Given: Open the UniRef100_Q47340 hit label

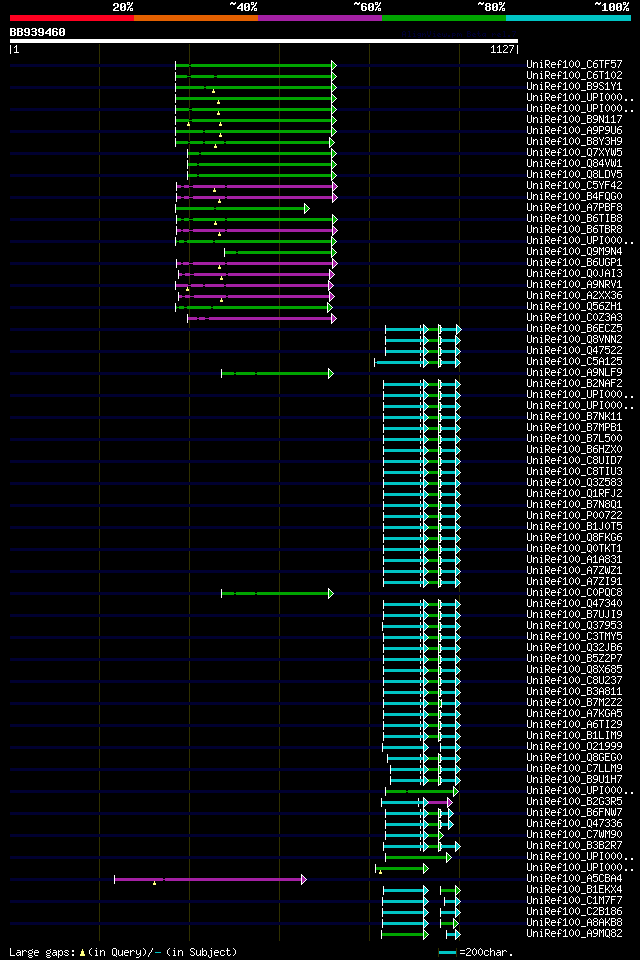Looking at the screenshot, I should pyautogui.click(x=574, y=604).
